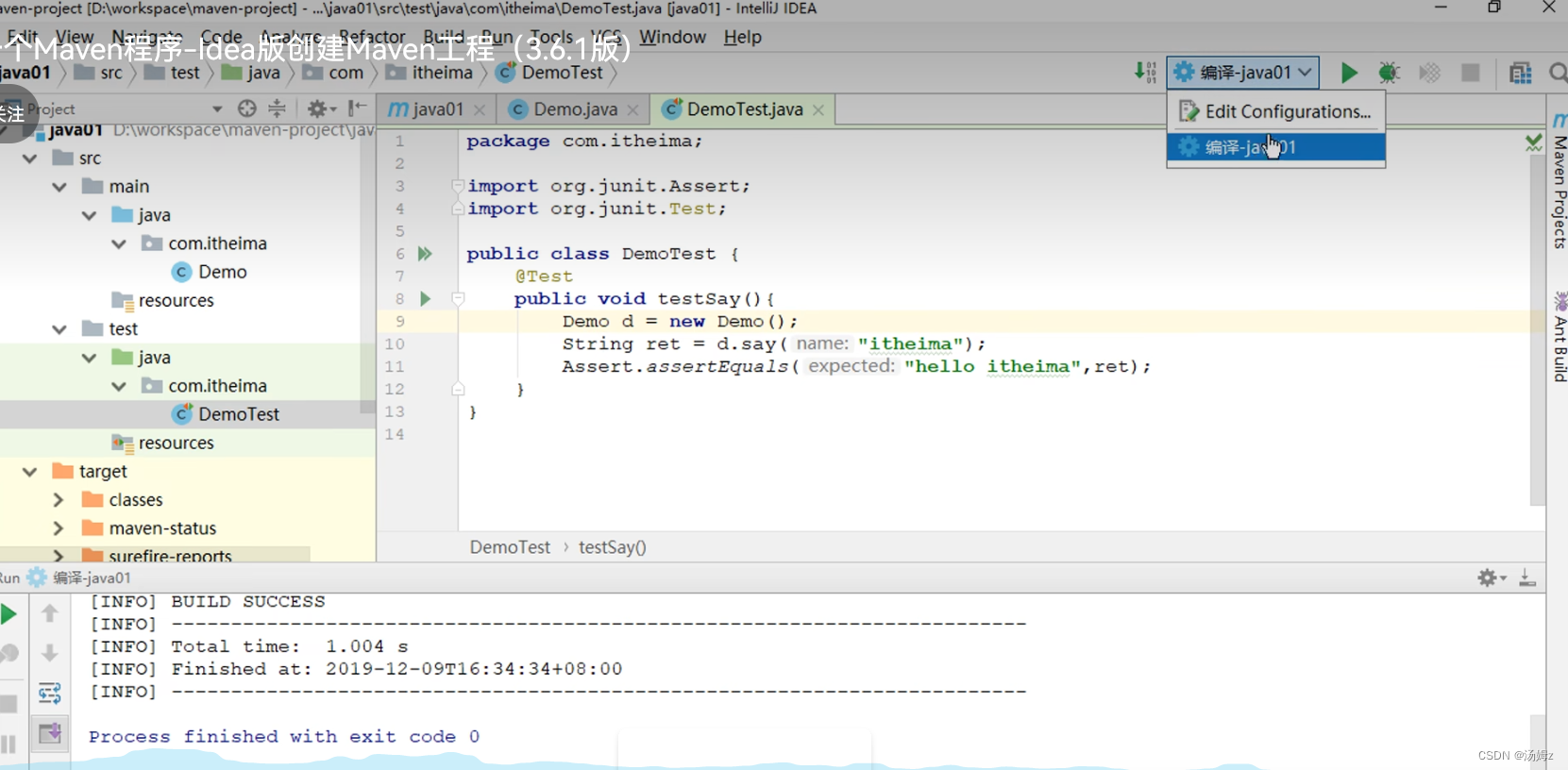Open Project view selector dropdown arrow
Image resolution: width=1568 pixels, height=770 pixels.
pos(217,109)
